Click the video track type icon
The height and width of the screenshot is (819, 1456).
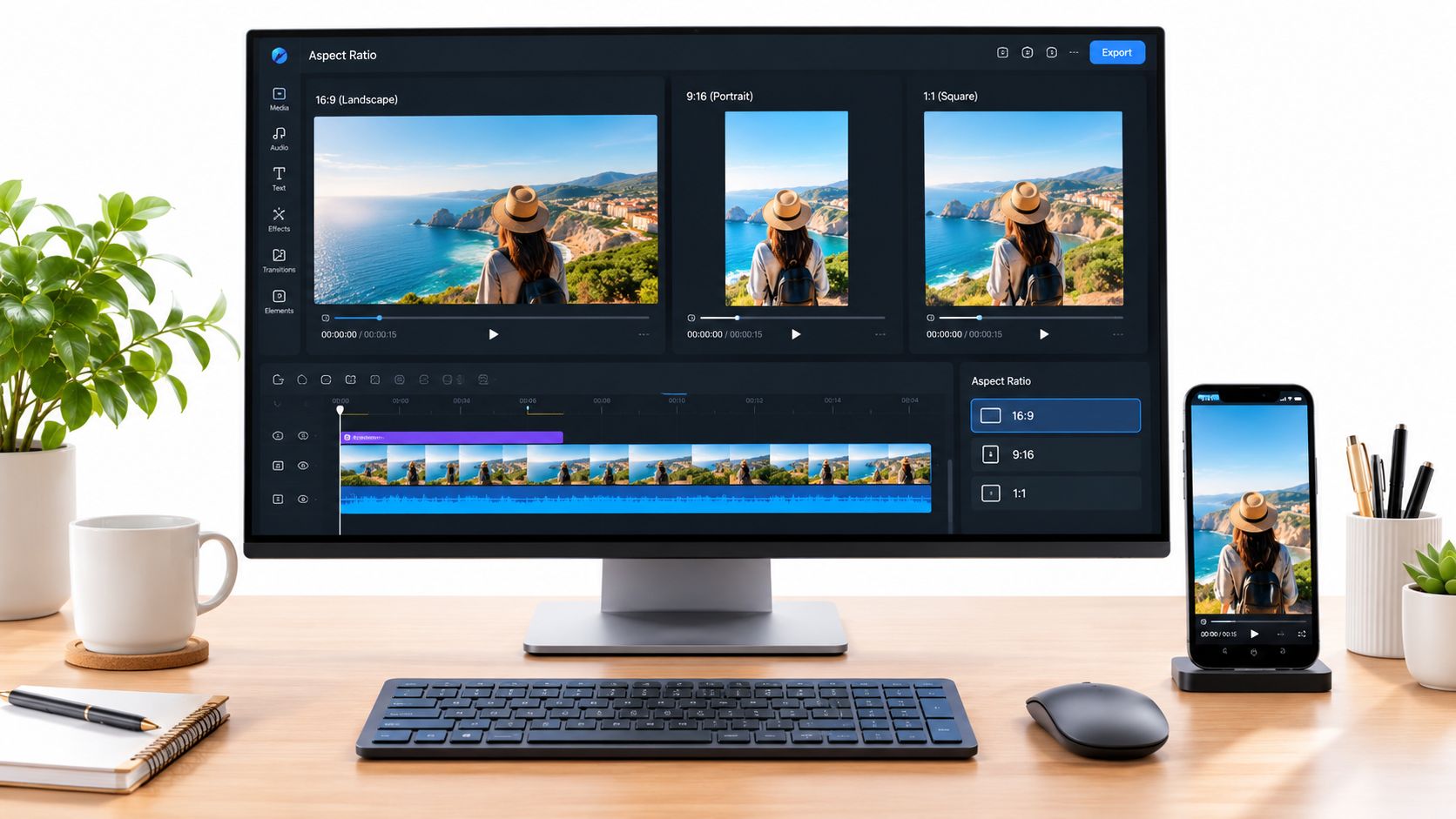pyautogui.click(x=278, y=466)
